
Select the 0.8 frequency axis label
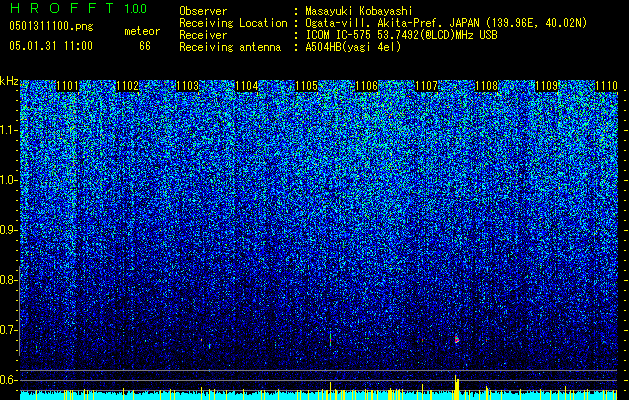pos(8,280)
